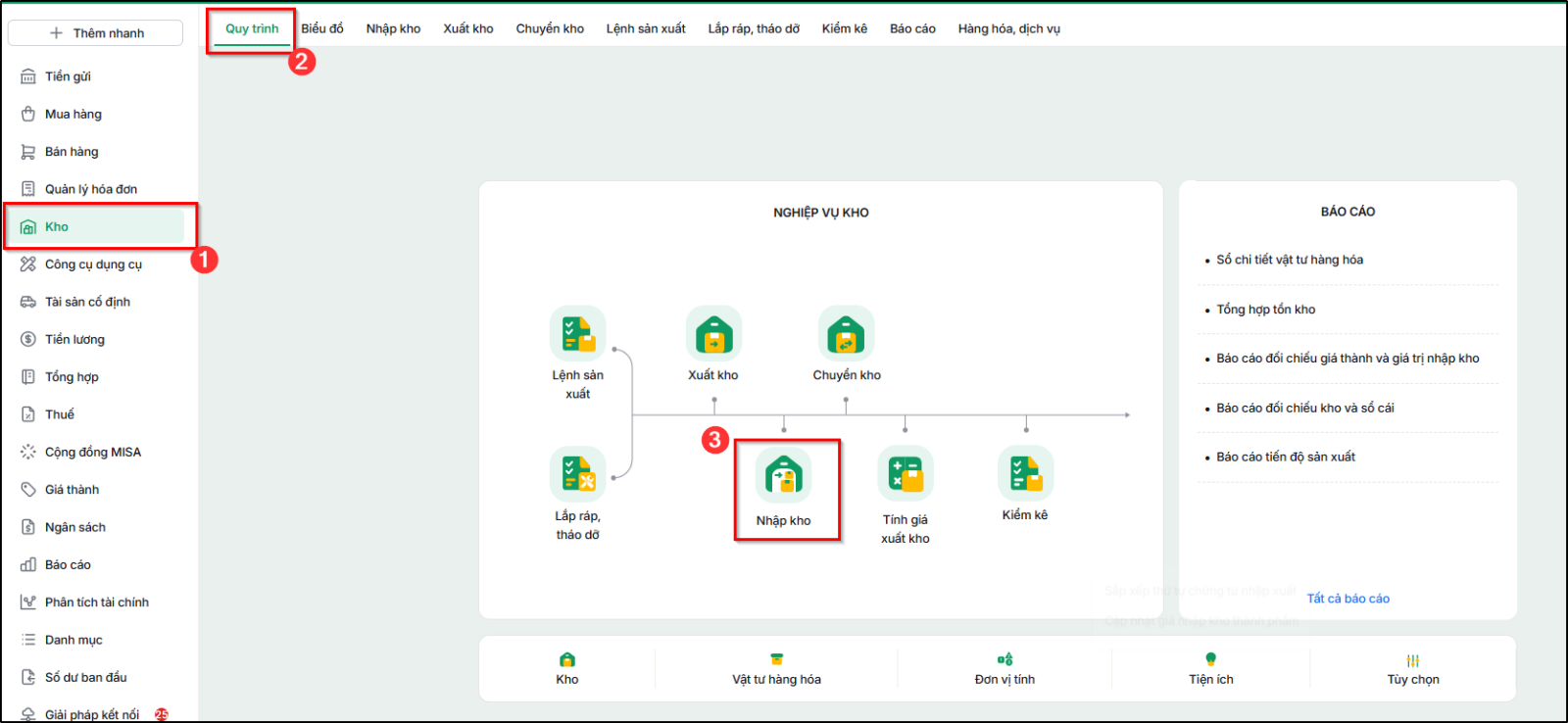Image resolution: width=1568 pixels, height=723 pixels.
Task: Open the Lệnh sản xuất tab in top bar
Action: click(646, 28)
